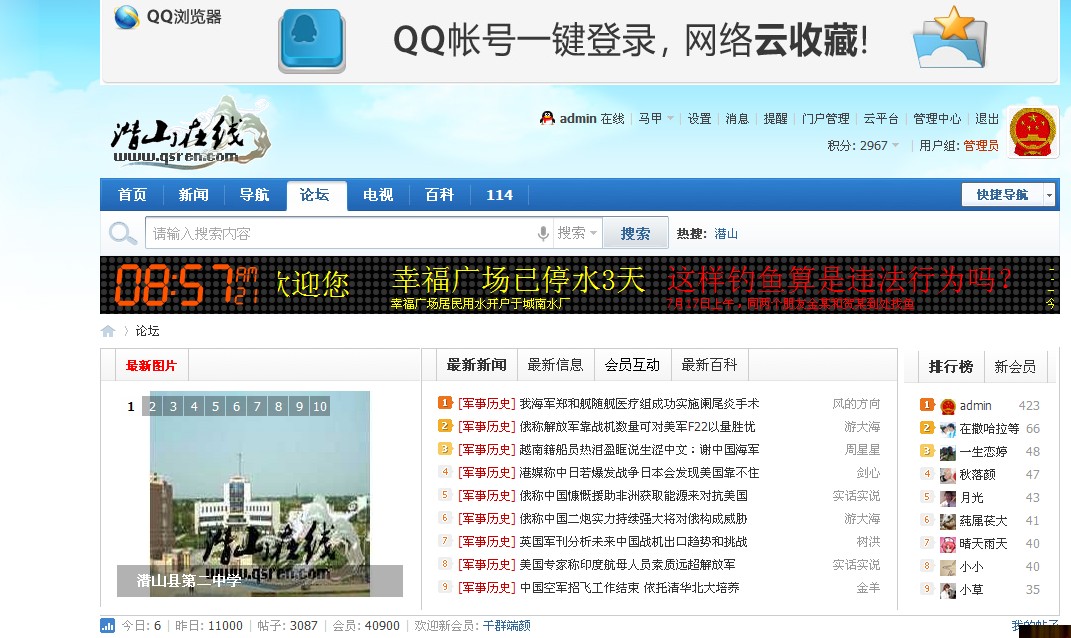
Task: Open the 消息 link
Action: 737,119
